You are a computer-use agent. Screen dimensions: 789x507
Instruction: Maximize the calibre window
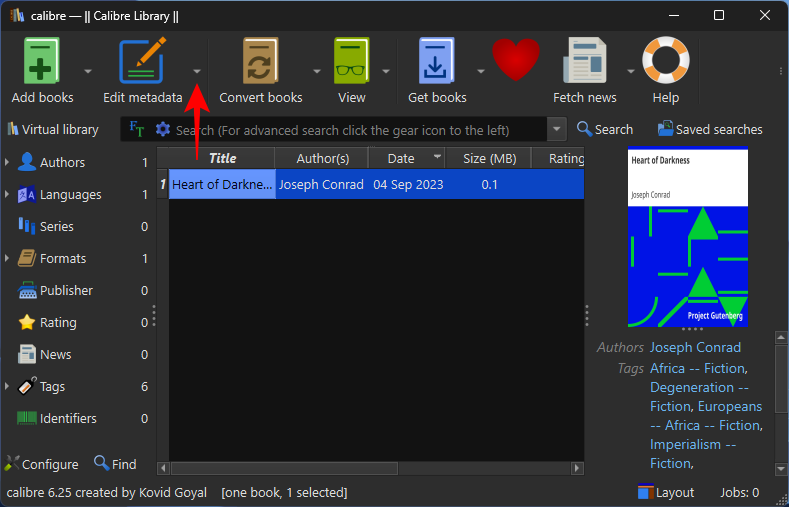pyautogui.click(x=719, y=16)
